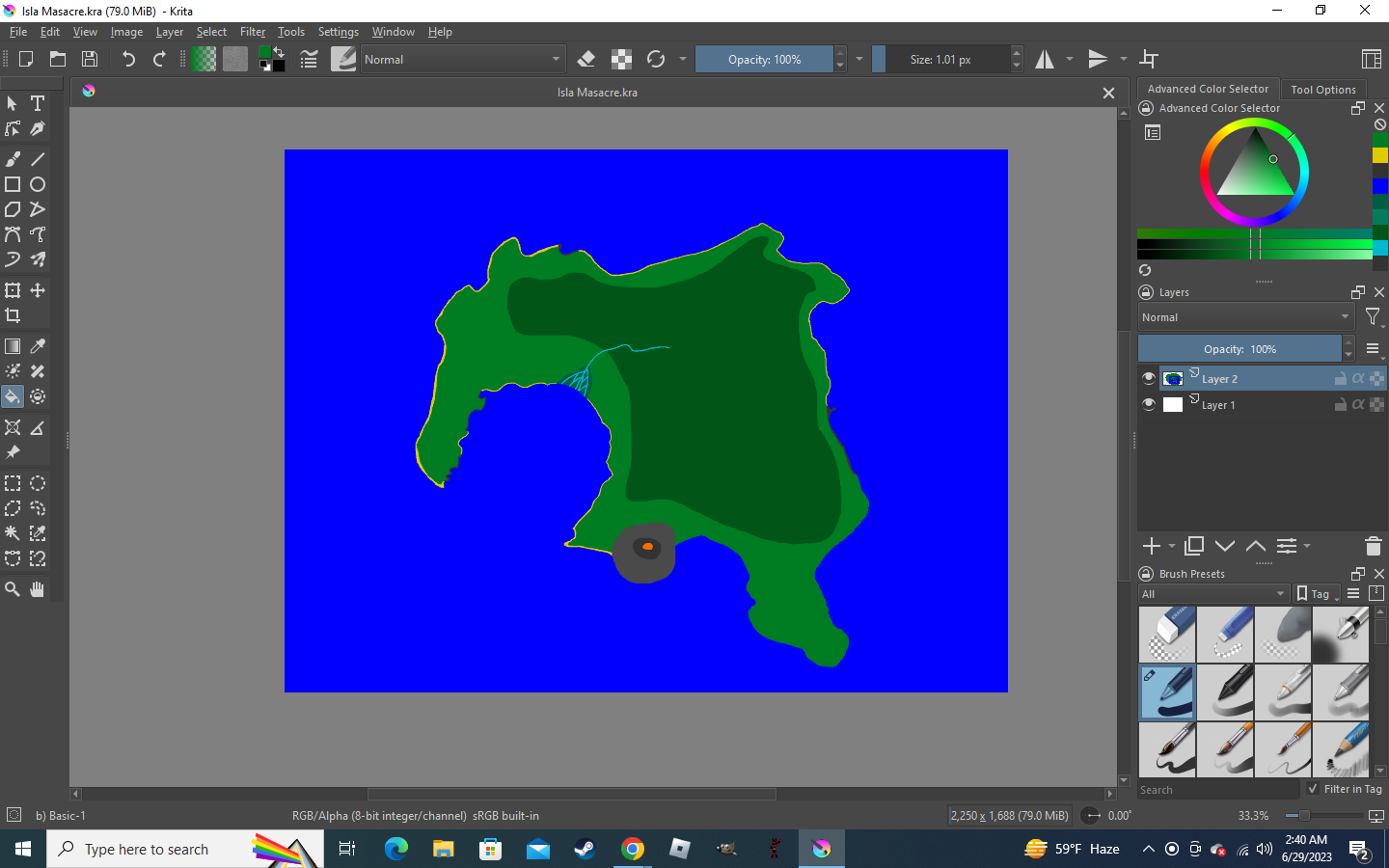
Task: Expand the brush preset All tag dropdown
Action: [1213, 594]
